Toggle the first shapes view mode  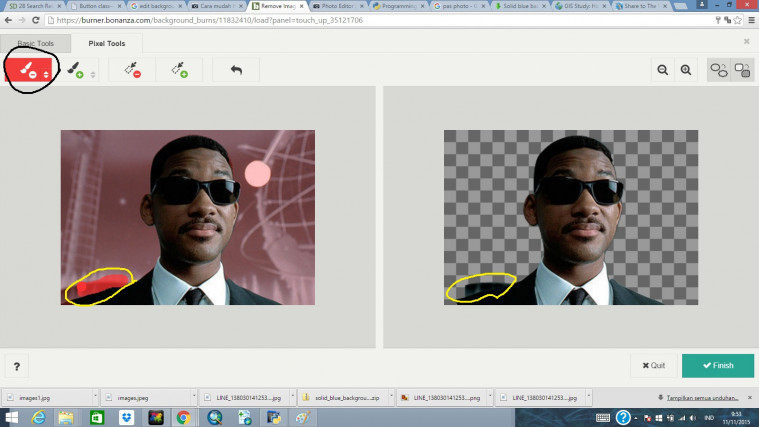(x=719, y=70)
